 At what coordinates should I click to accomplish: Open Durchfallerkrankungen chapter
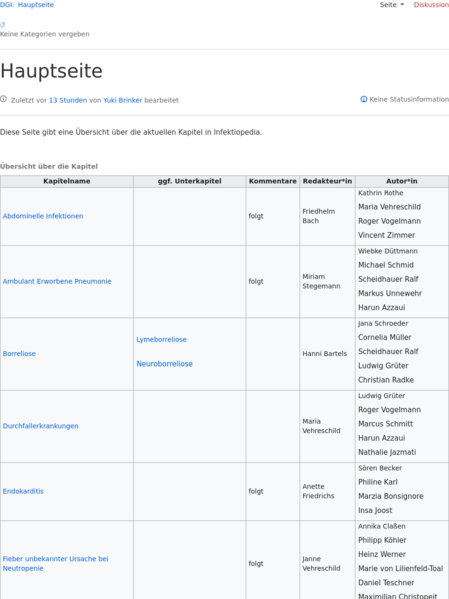pos(41,426)
